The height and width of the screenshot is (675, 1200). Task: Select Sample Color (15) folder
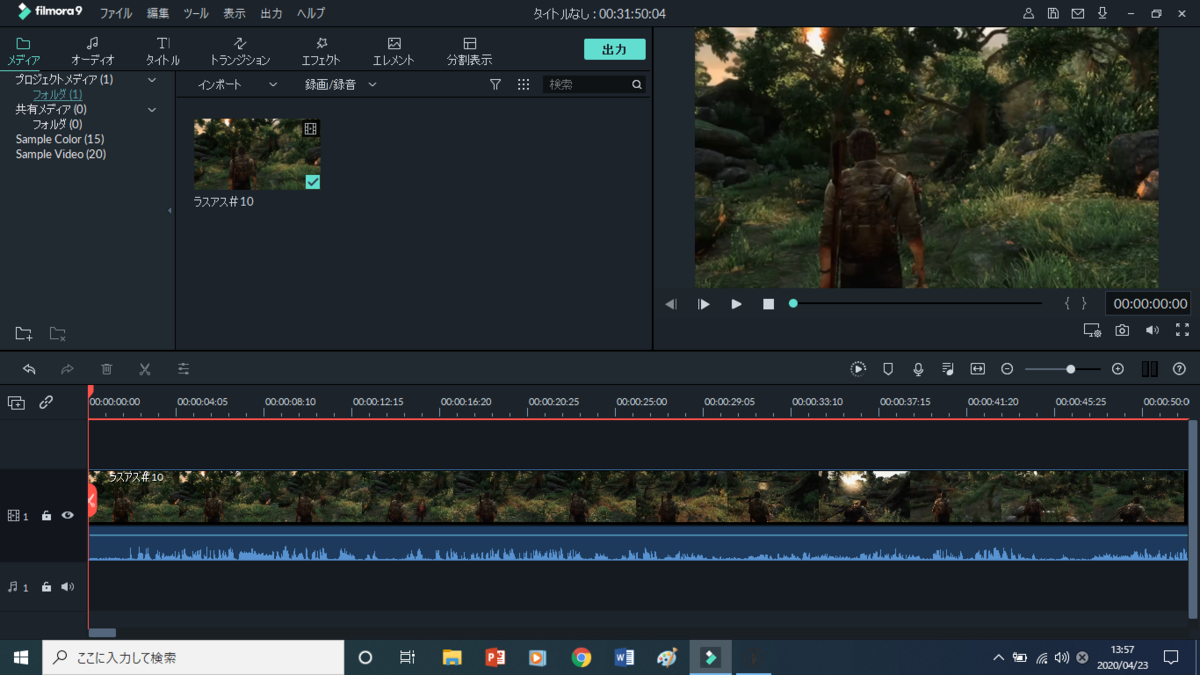pyautogui.click(x=60, y=139)
